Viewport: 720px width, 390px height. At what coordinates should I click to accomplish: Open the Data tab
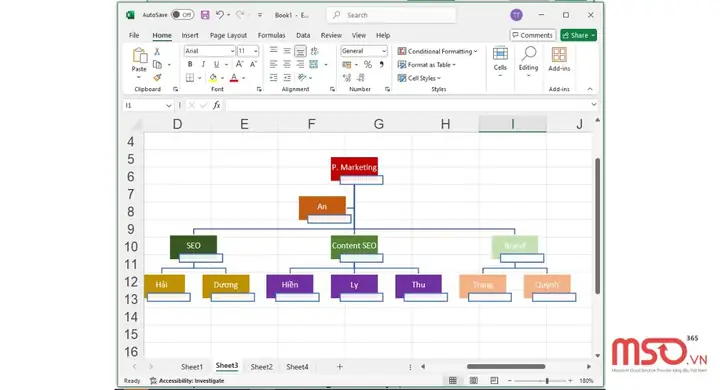(303, 35)
